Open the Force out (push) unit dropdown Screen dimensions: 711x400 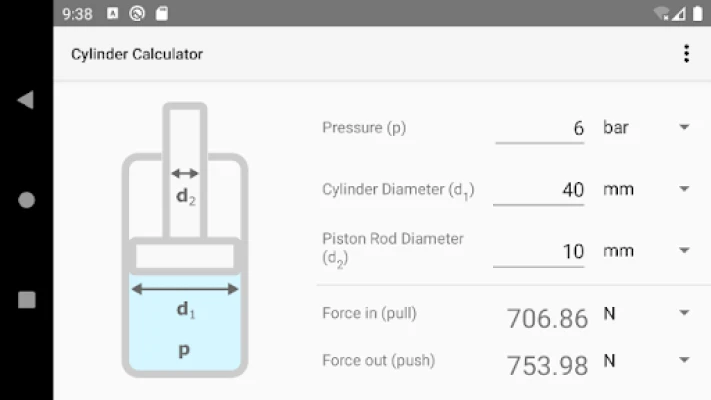click(x=646, y=361)
